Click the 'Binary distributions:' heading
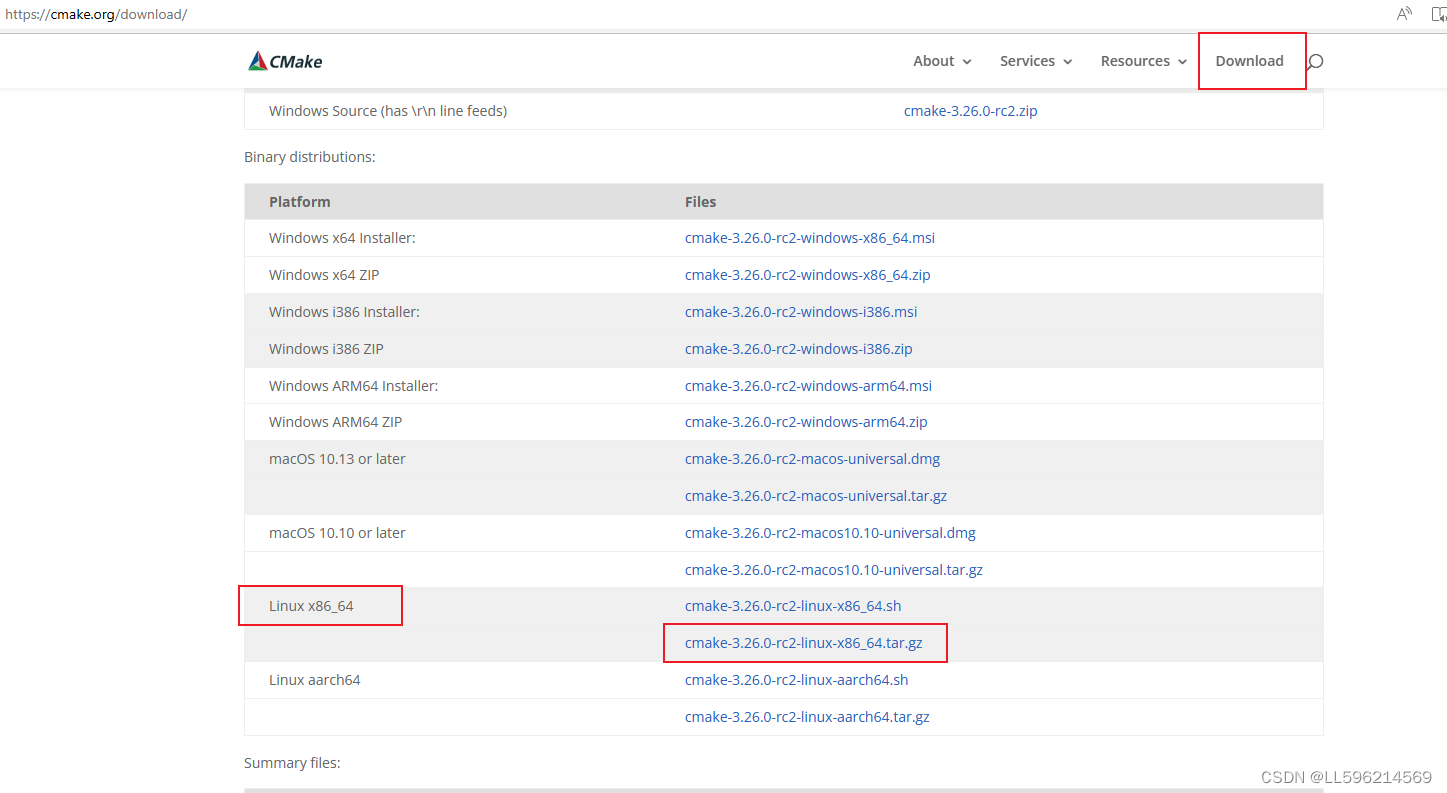Screen dimensions: 1447x793 [x=310, y=157]
